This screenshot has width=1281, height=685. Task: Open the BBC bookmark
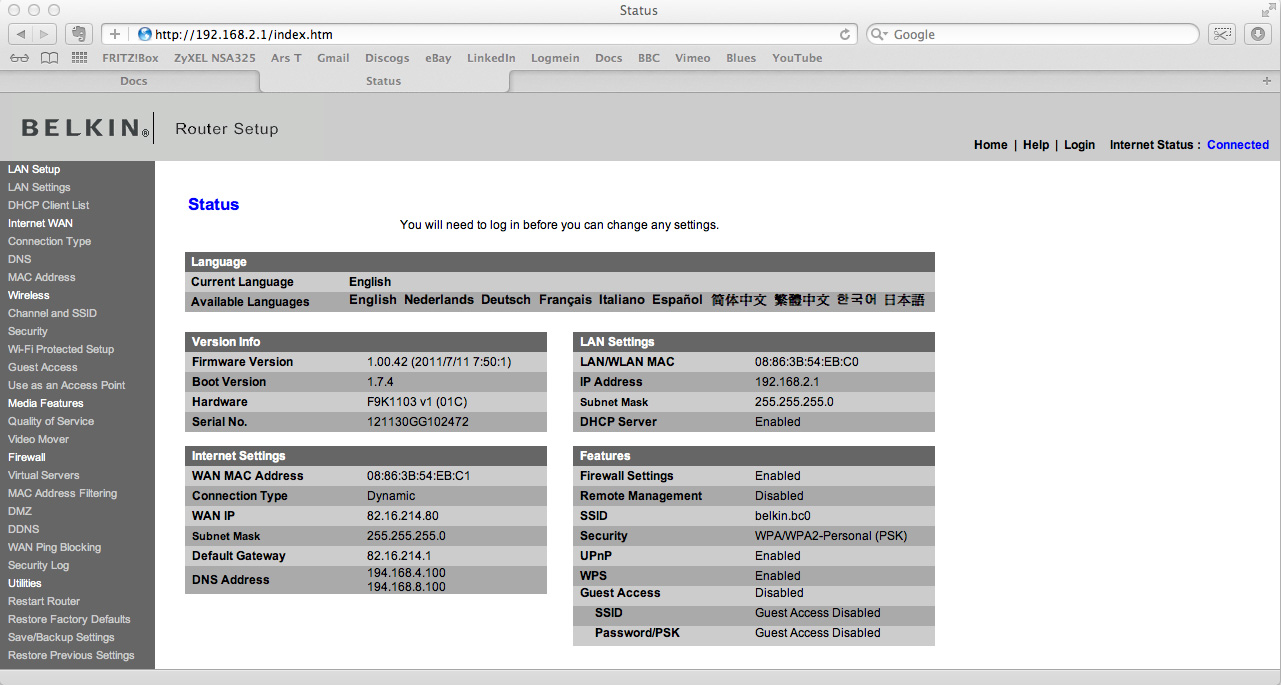point(649,58)
